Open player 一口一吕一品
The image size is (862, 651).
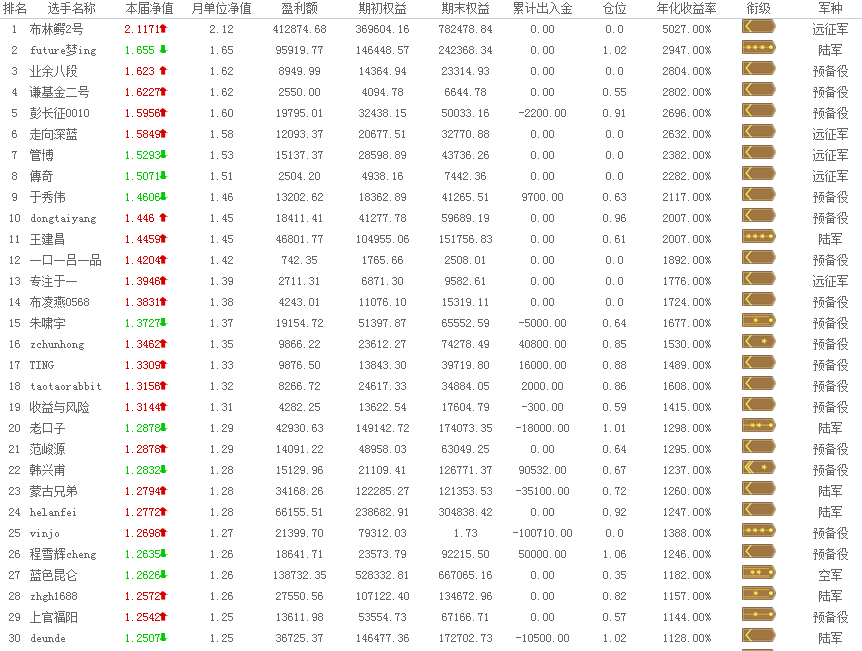tap(65, 260)
